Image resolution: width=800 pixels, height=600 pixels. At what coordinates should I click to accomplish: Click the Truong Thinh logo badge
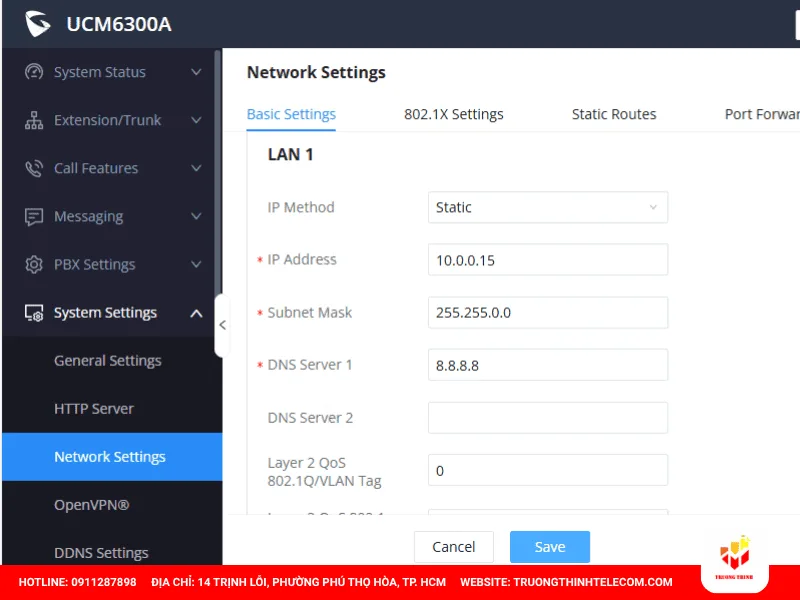pos(735,559)
